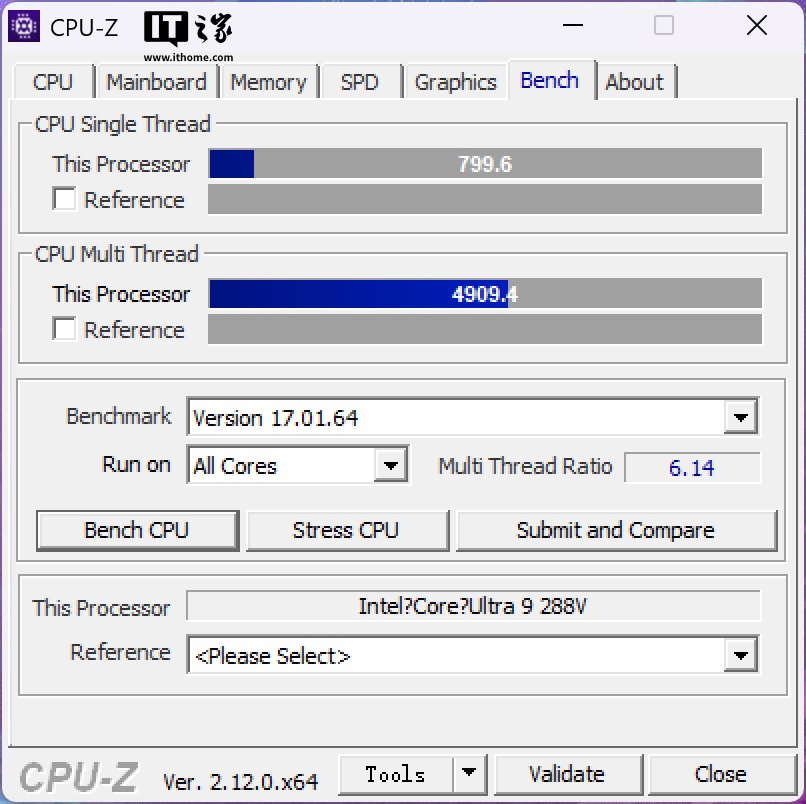Open the Run on All Cores dropdown

coord(391,465)
